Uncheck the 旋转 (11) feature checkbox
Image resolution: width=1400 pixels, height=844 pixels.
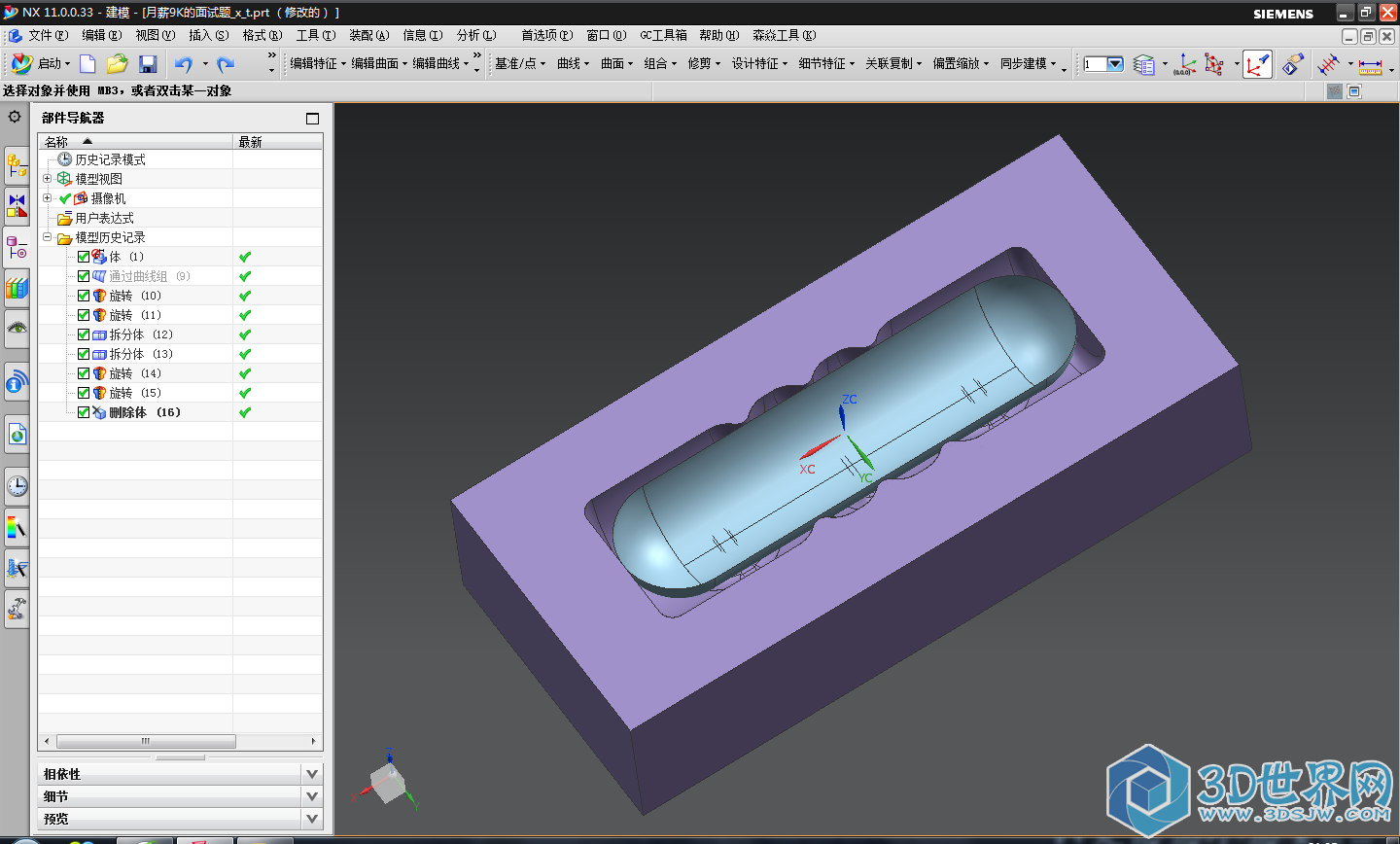84,315
